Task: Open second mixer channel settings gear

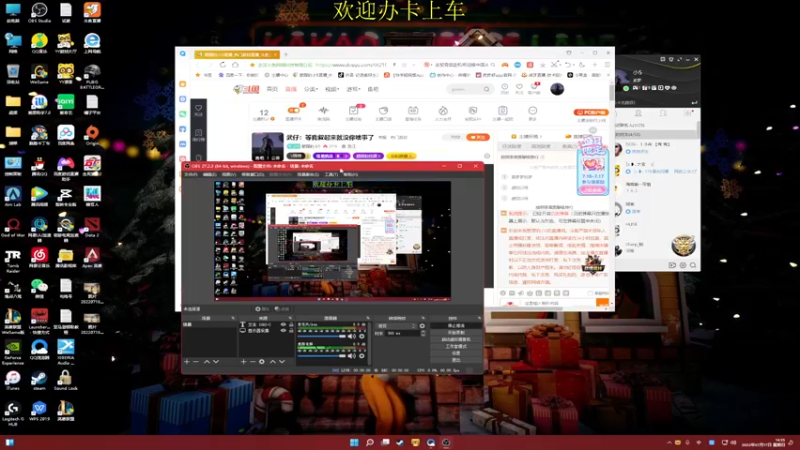Action: point(362,356)
